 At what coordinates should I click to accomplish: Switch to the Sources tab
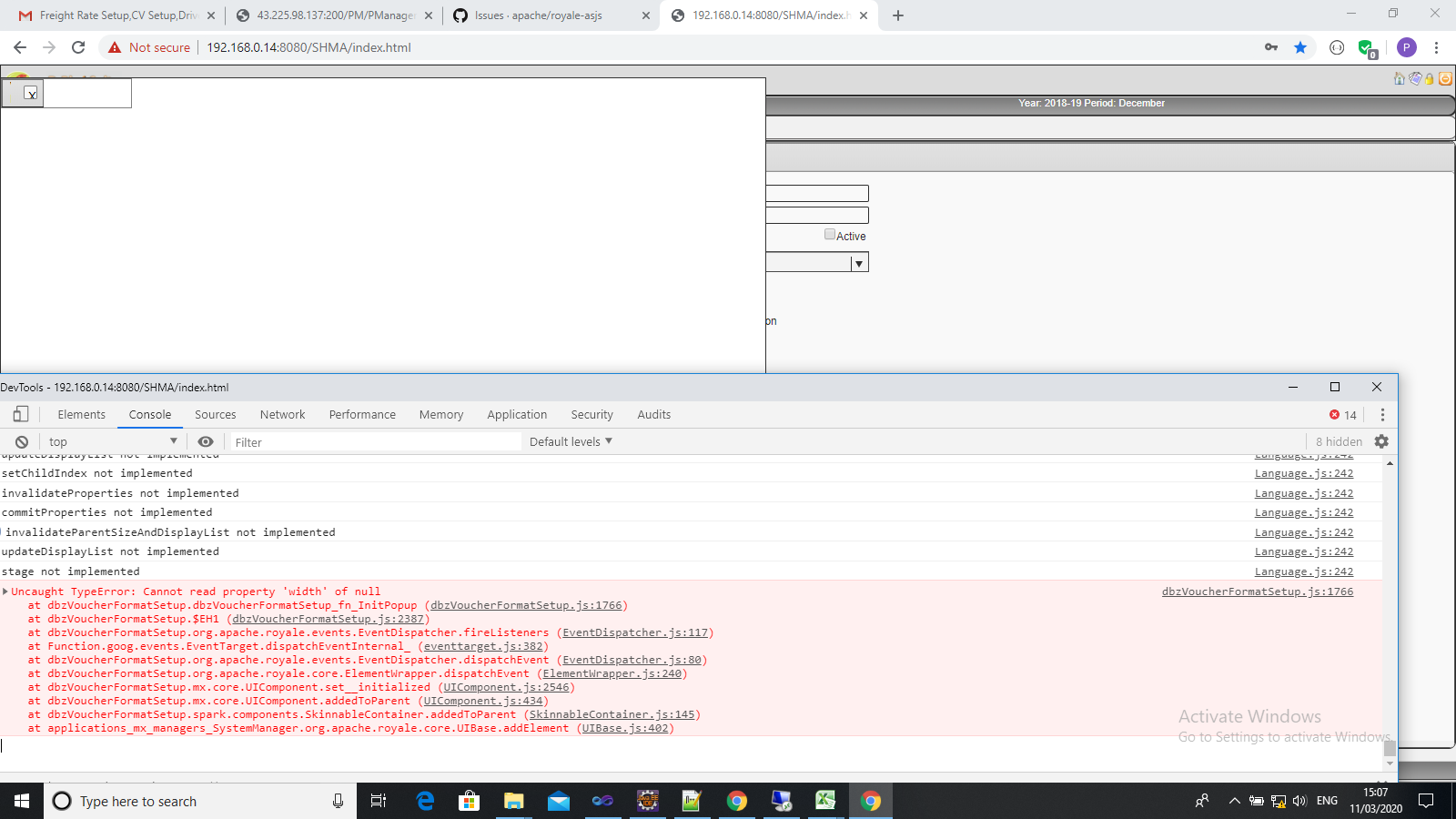point(216,415)
